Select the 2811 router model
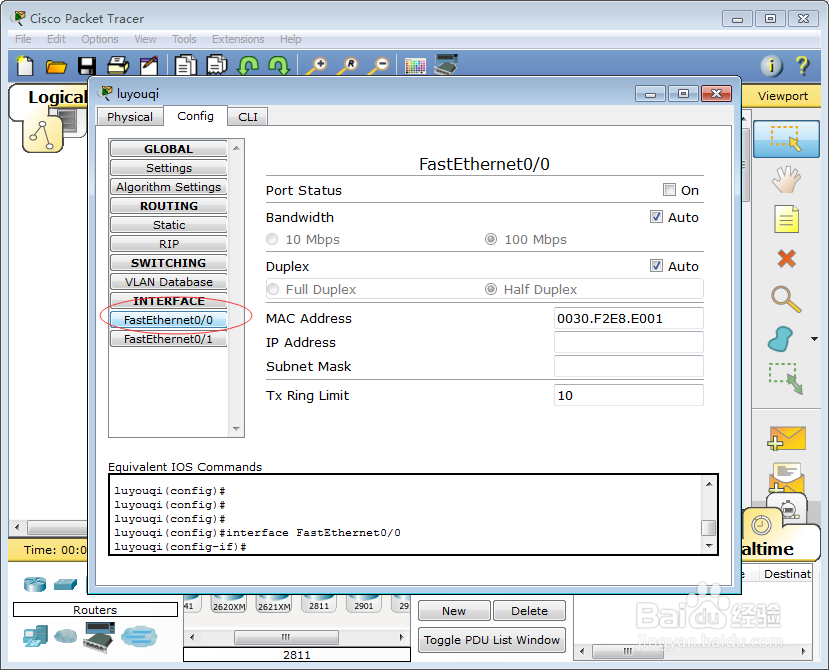 (x=319, y=603)
